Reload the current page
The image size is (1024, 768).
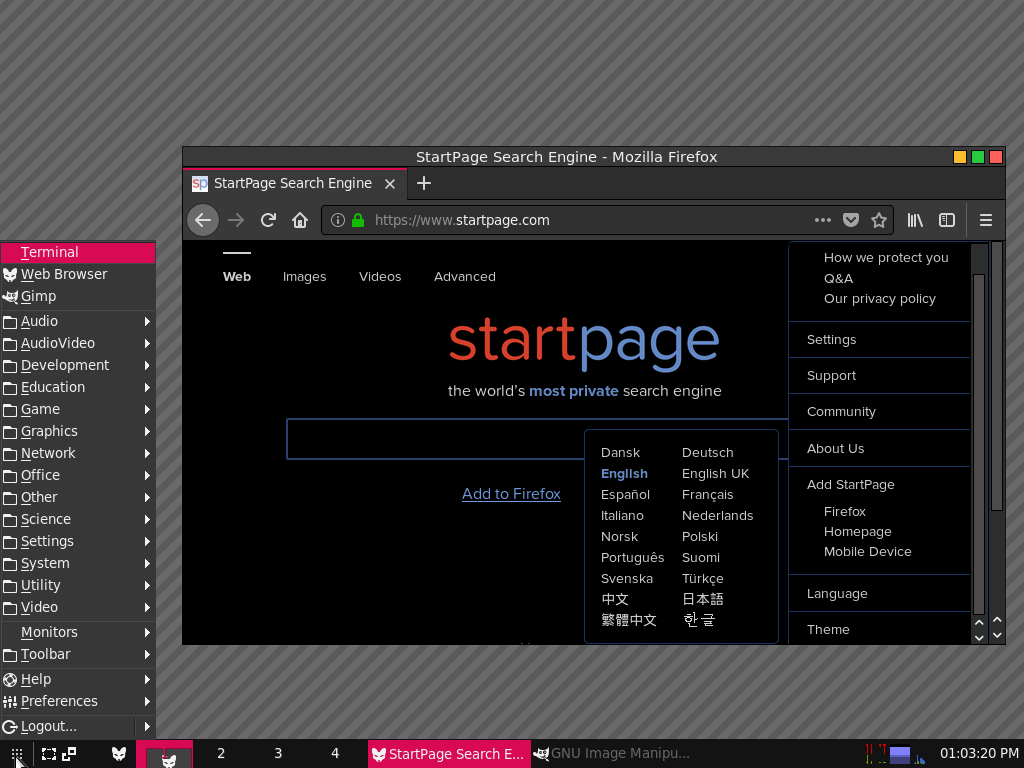click(268, 220)
